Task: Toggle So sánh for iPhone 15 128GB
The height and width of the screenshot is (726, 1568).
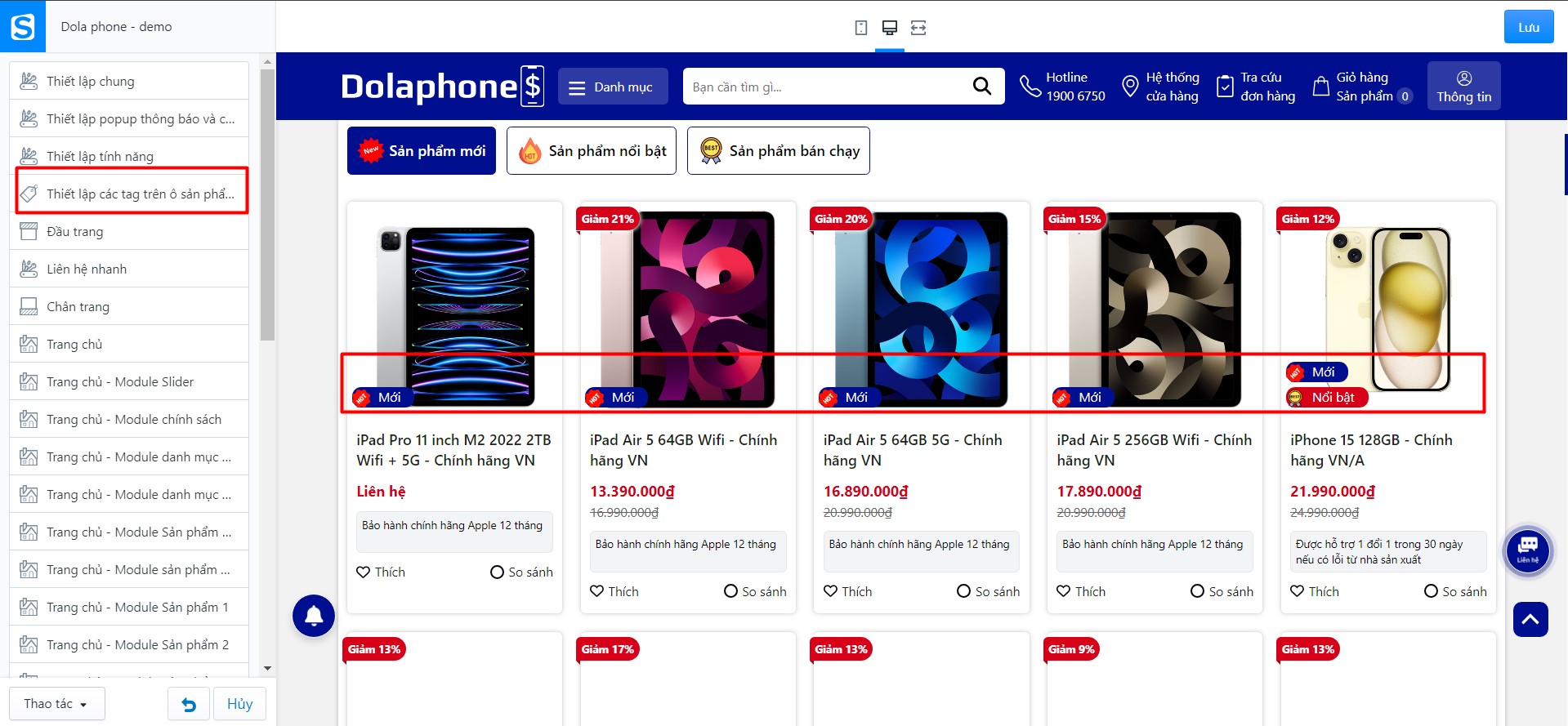Action: point(1455,591)
